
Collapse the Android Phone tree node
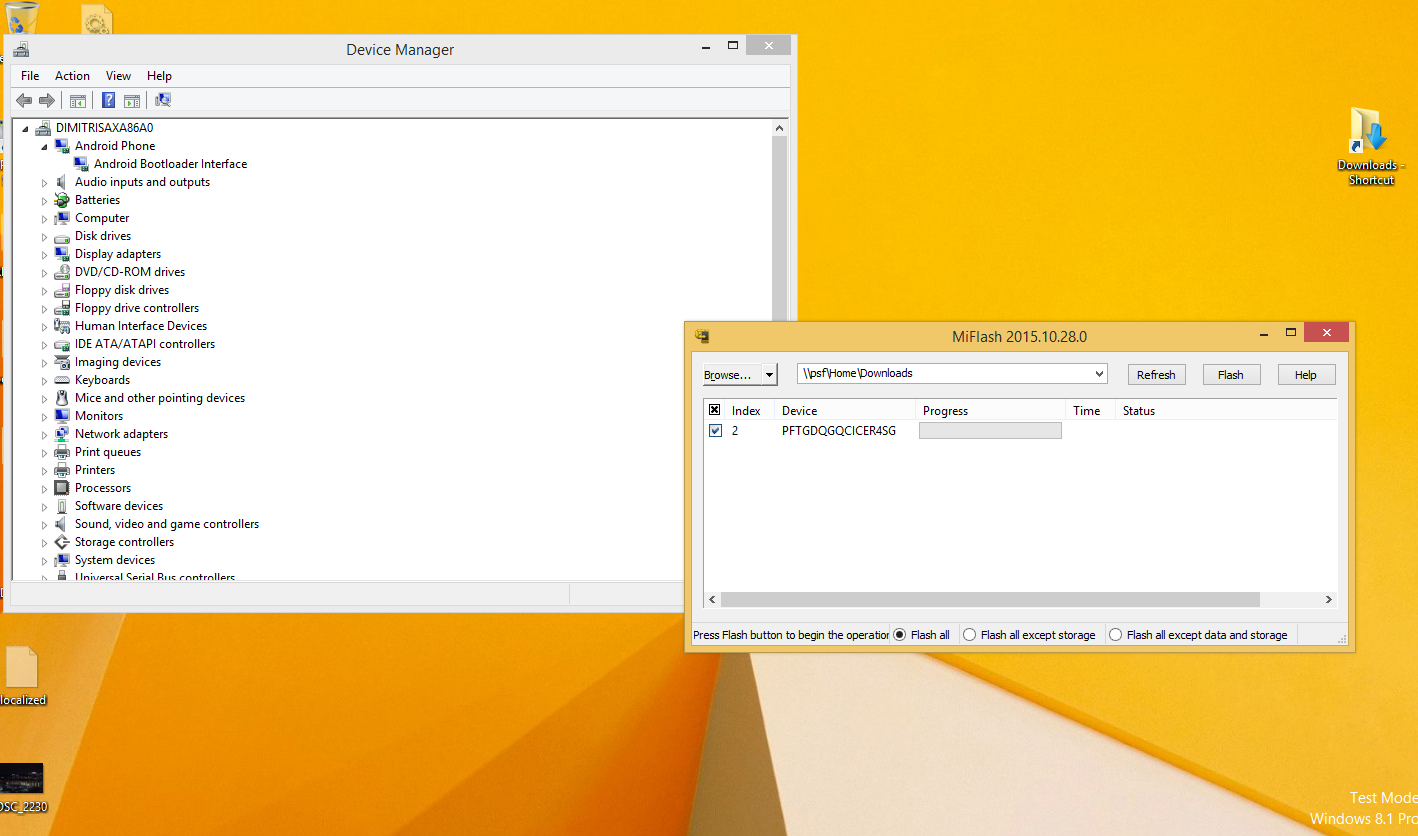point(44,147)
